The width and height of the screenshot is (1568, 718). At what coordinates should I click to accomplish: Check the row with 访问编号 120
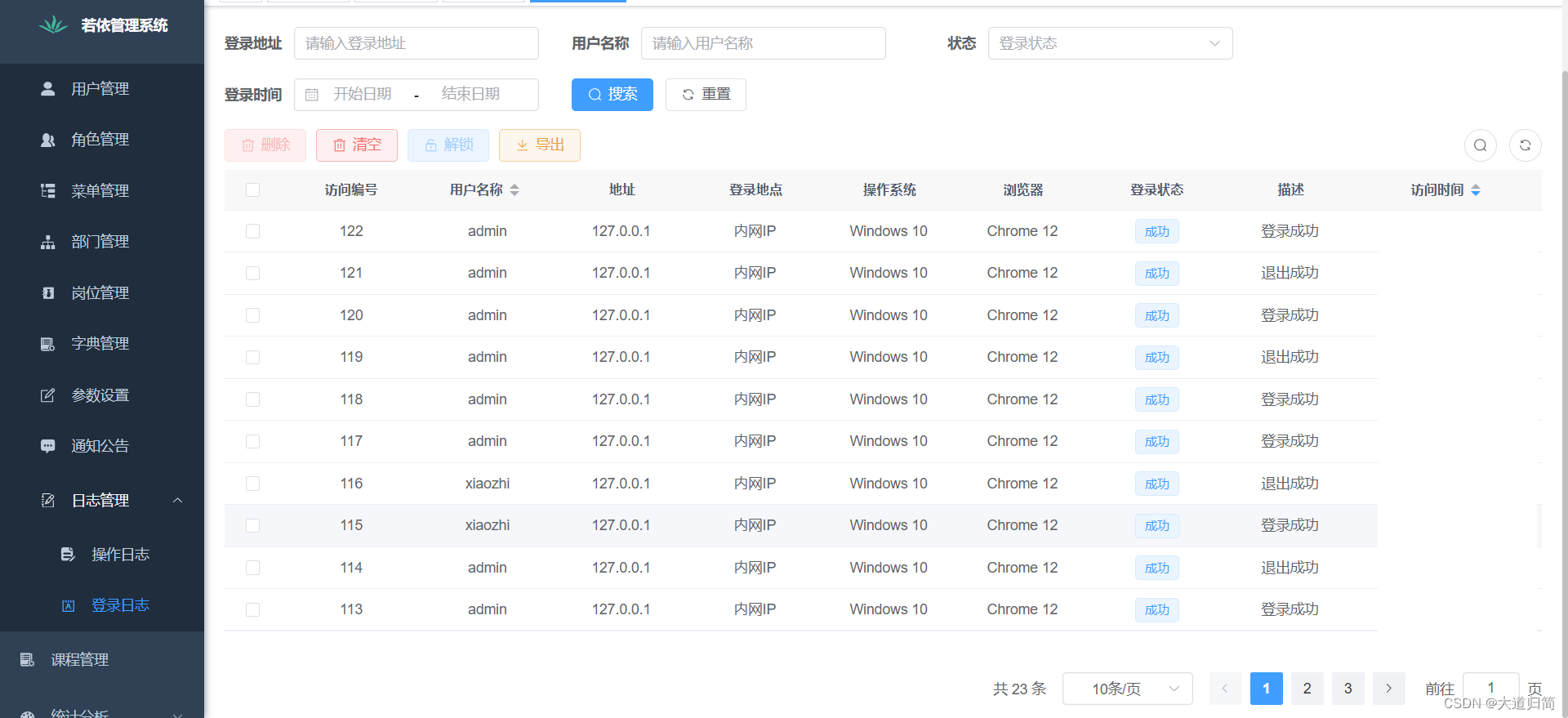[x=253, y=315]
